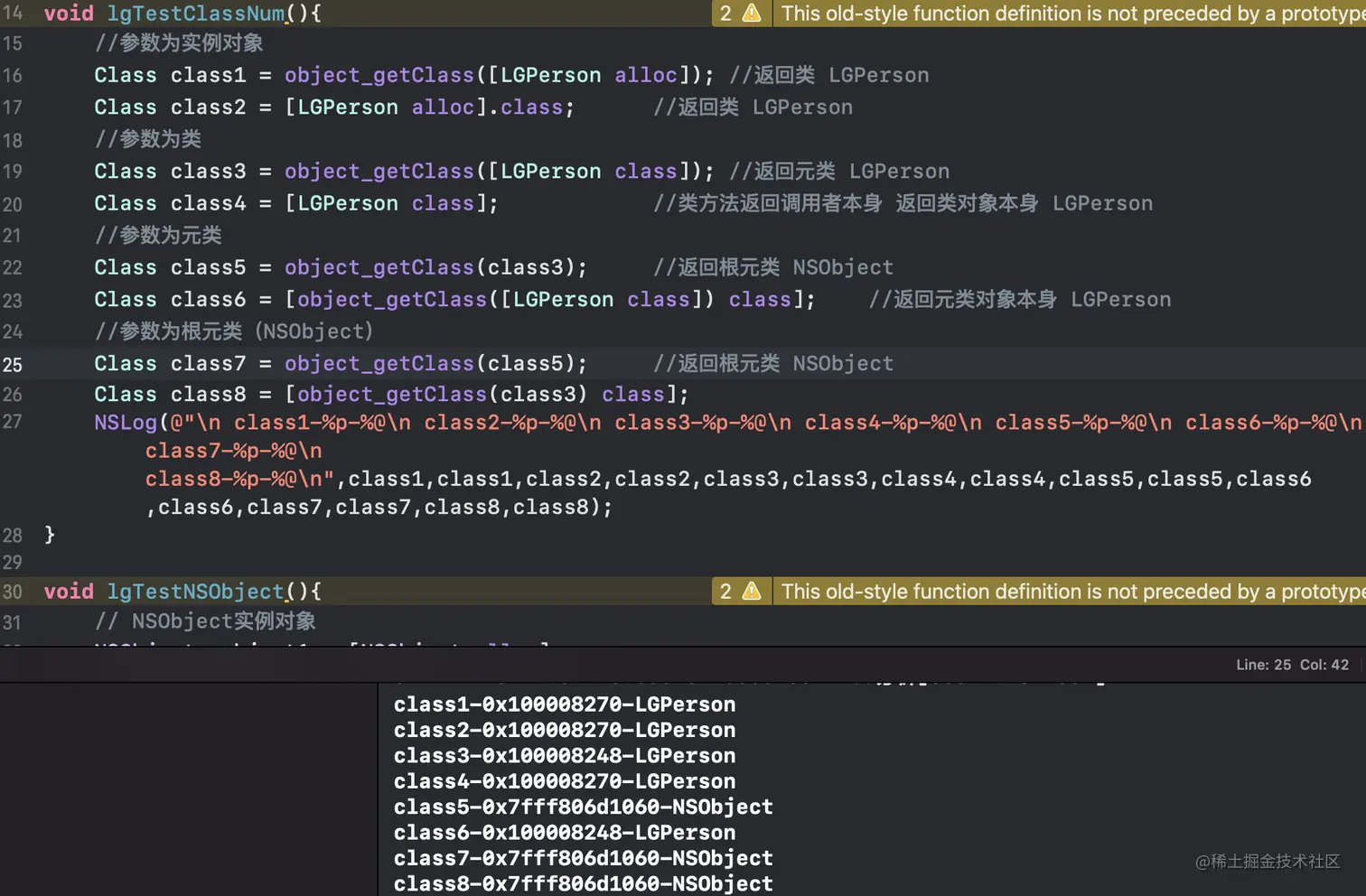Click console output "class6-0x100008248-LGPerson"
This screenshot has width=1366, height=896.
coord(565,833)
